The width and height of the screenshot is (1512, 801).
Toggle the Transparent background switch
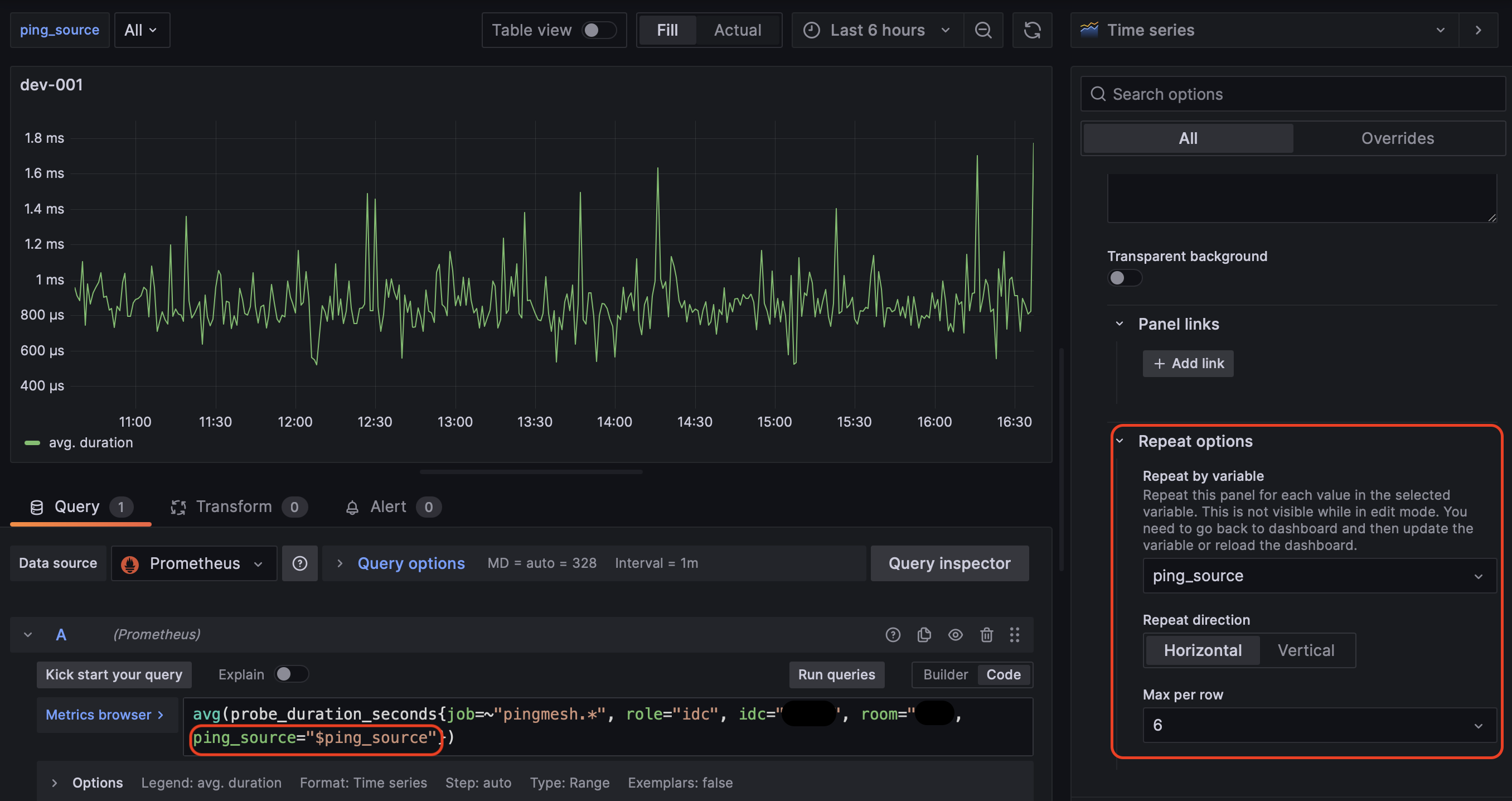pyautogui.click(x=1124, y=278)
